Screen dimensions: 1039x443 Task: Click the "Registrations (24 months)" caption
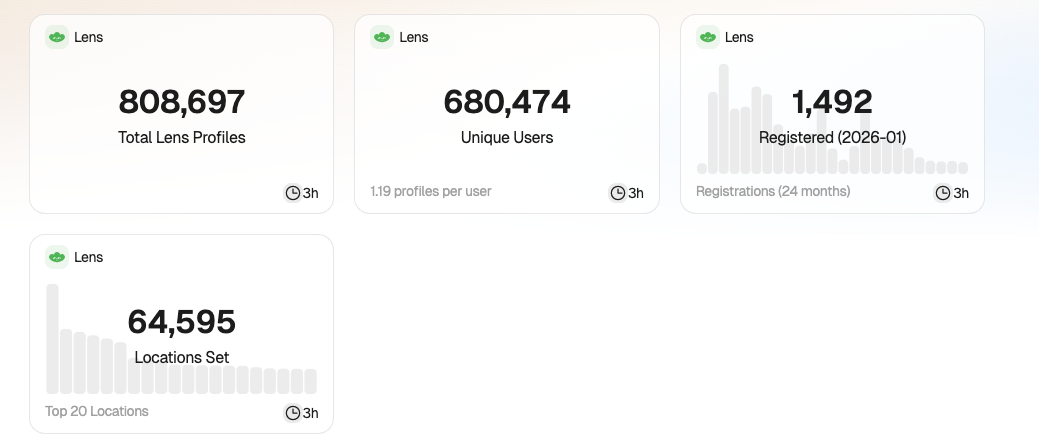tap(773, 191)
